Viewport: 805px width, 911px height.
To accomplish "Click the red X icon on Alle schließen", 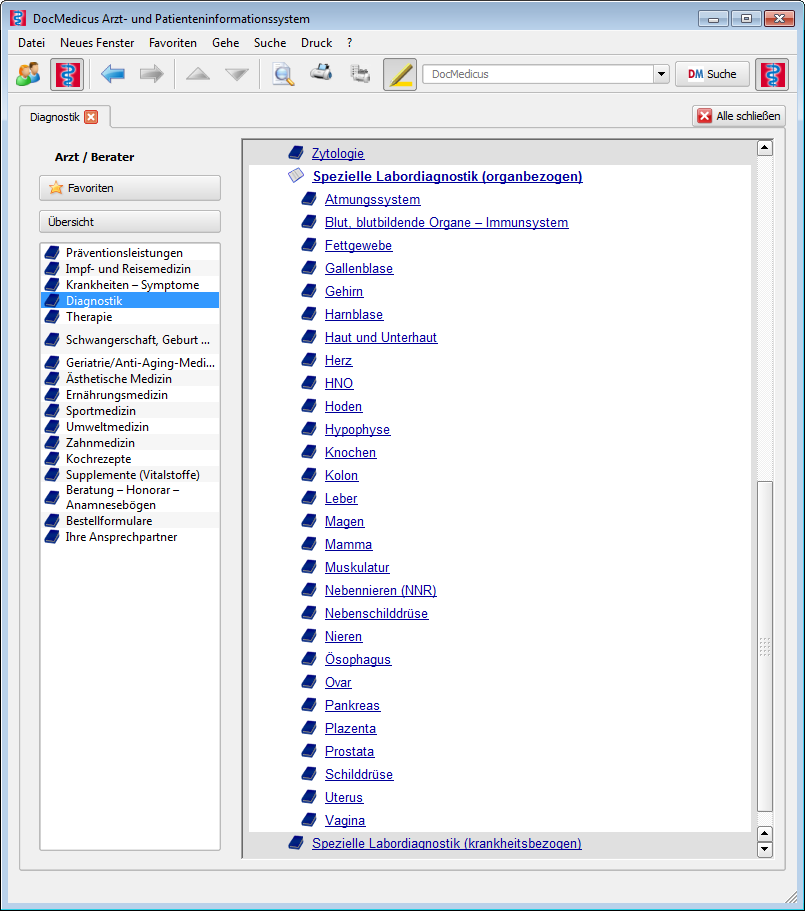I will click(705, 116).
